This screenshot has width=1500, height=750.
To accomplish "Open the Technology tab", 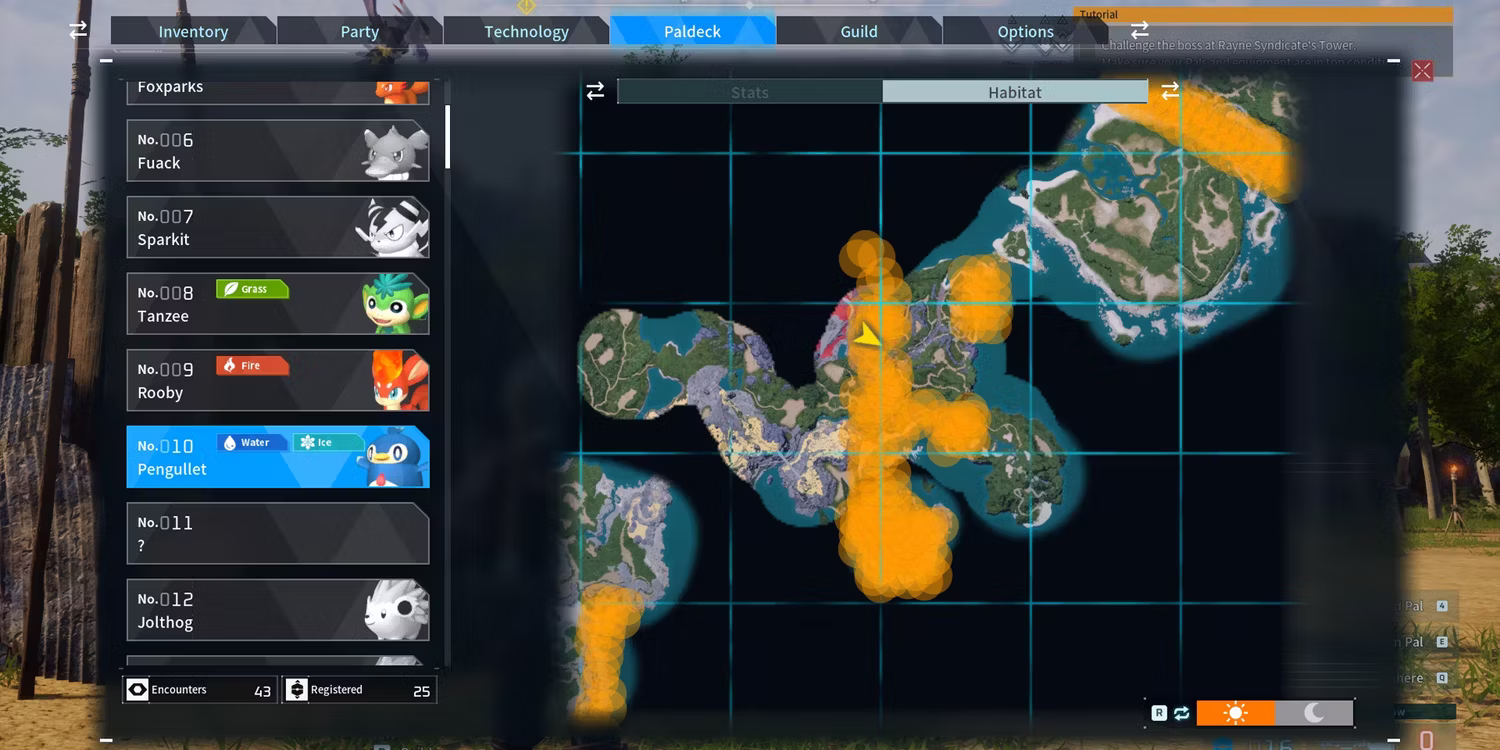I will click(x=526, y=31).
